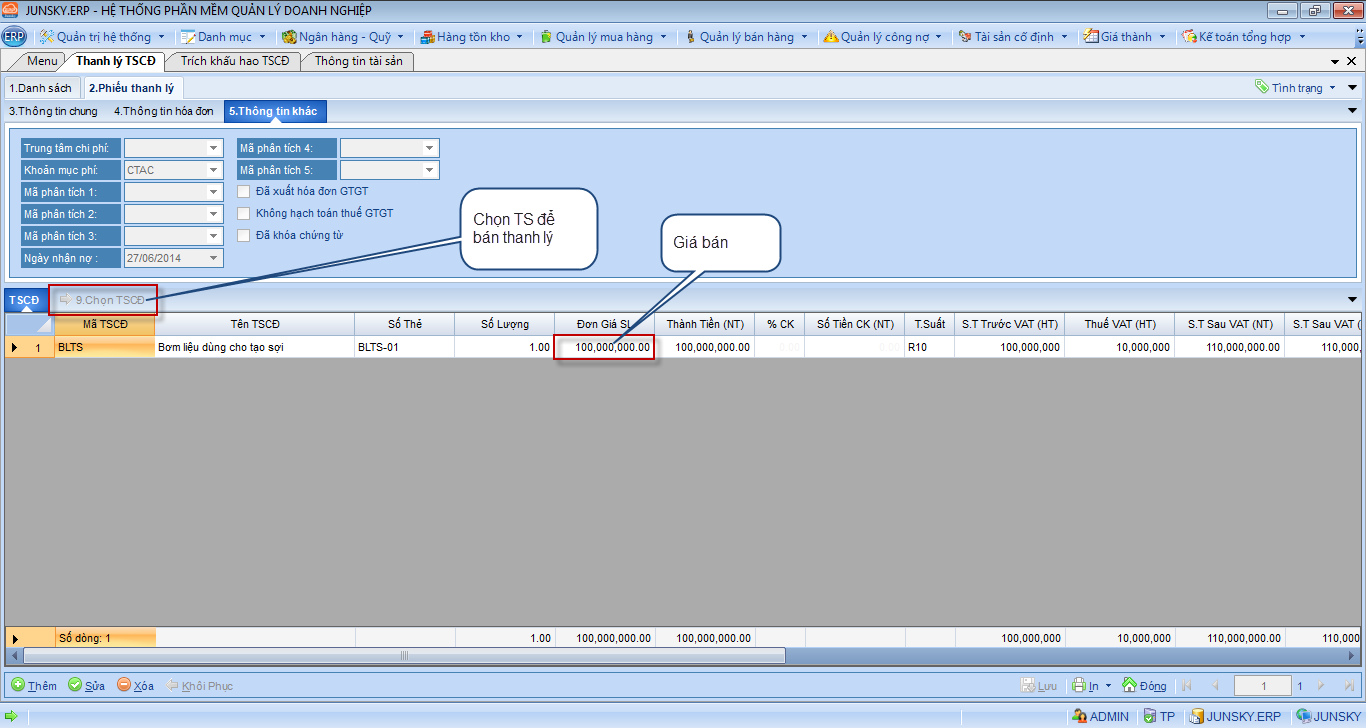This screenshot has width=1366, height=728.
Task: Open the Khoản mục phí dropdown
Action: click(x=213, y=170)
